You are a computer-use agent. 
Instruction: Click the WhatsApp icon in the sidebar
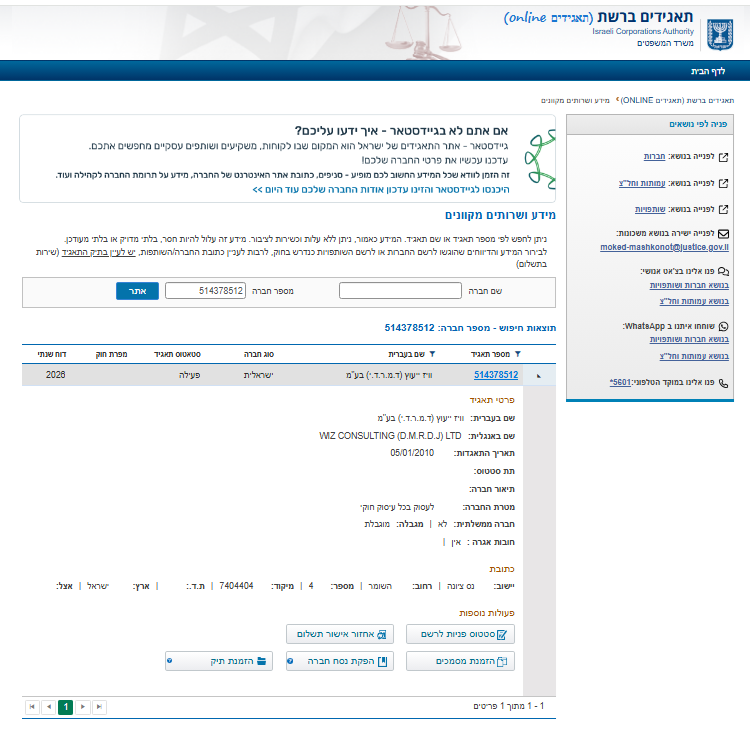pos(724,326)
